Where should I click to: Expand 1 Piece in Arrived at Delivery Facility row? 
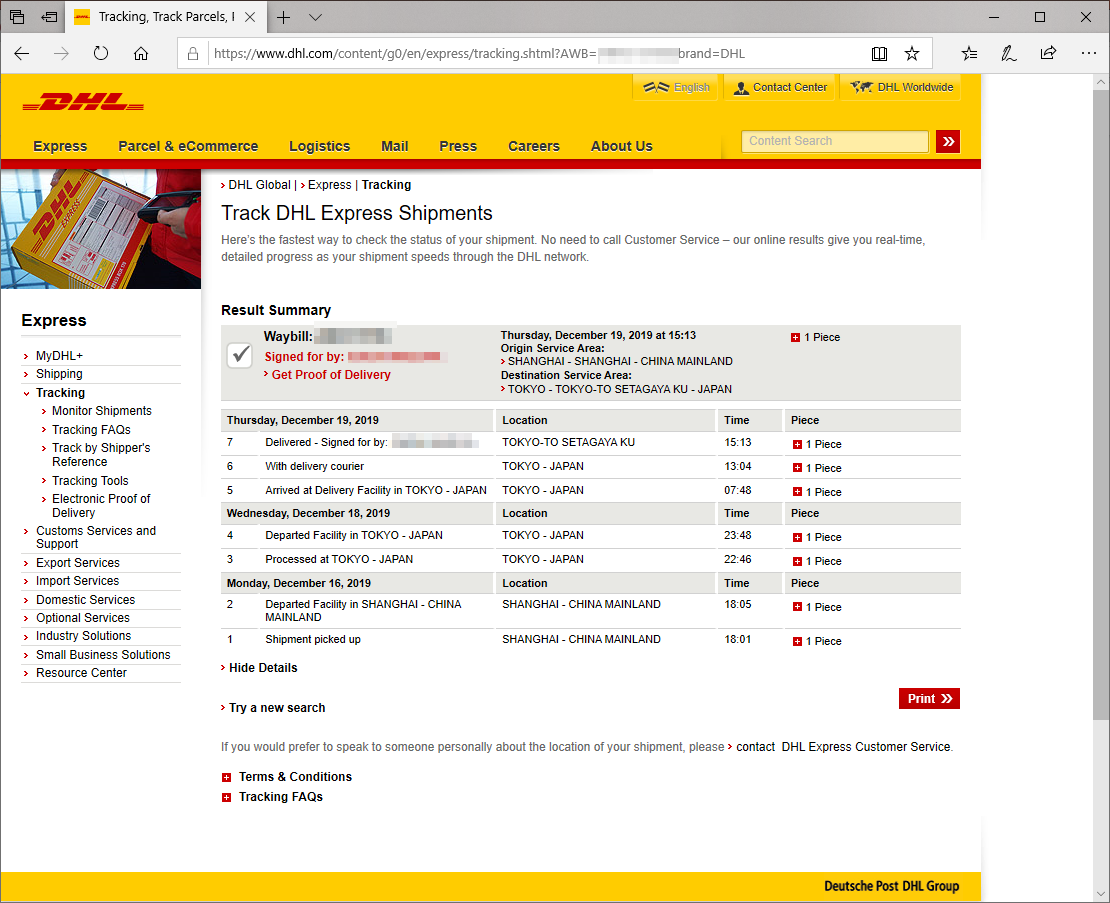pos(797,493)
